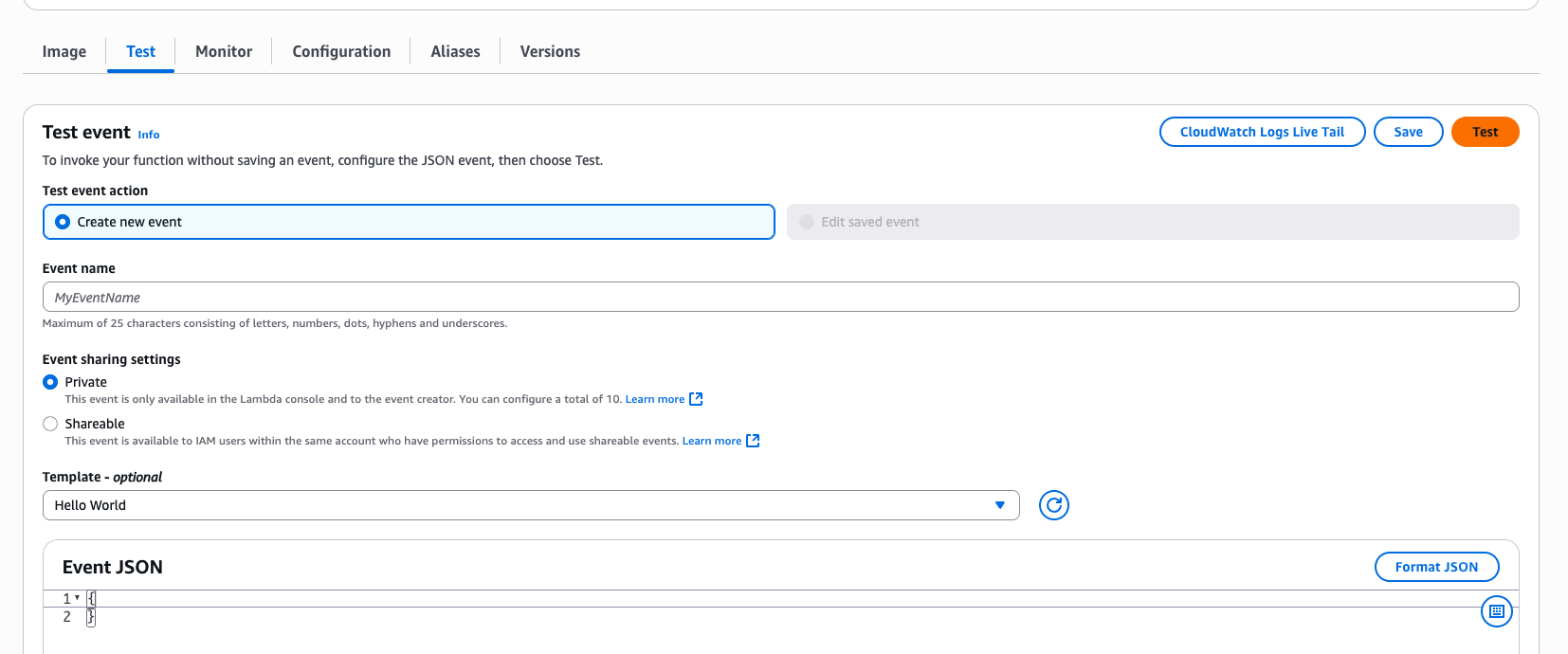
Task: Select the Shareable sharing radio button
Action: (x=50, y=424)
